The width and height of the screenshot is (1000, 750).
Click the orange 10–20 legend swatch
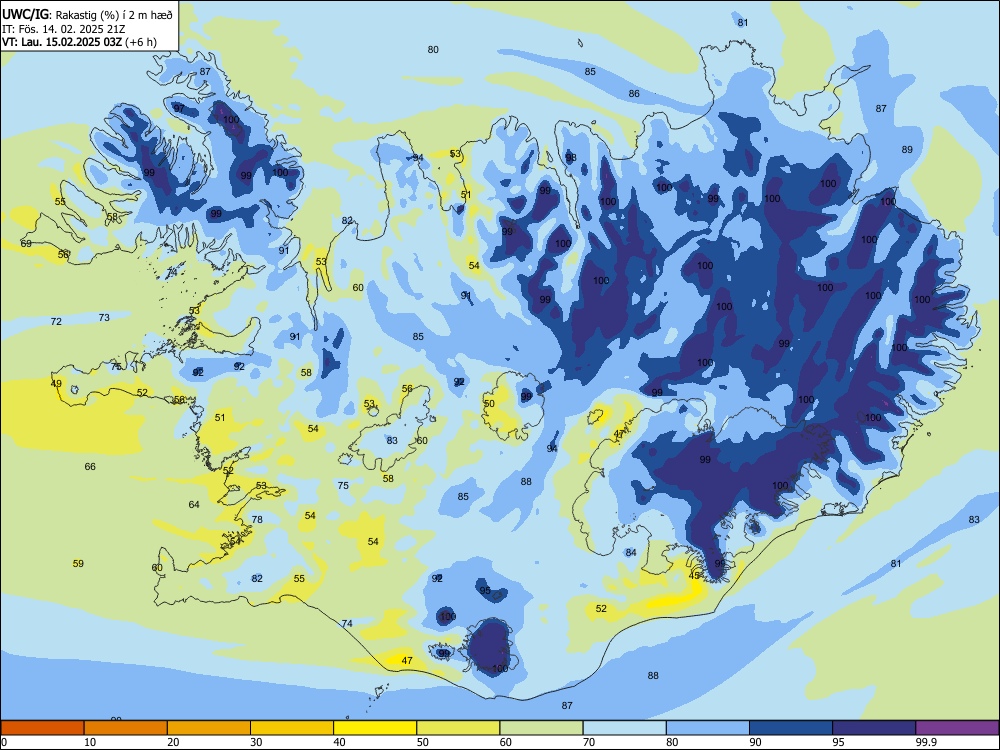(126, 728)
